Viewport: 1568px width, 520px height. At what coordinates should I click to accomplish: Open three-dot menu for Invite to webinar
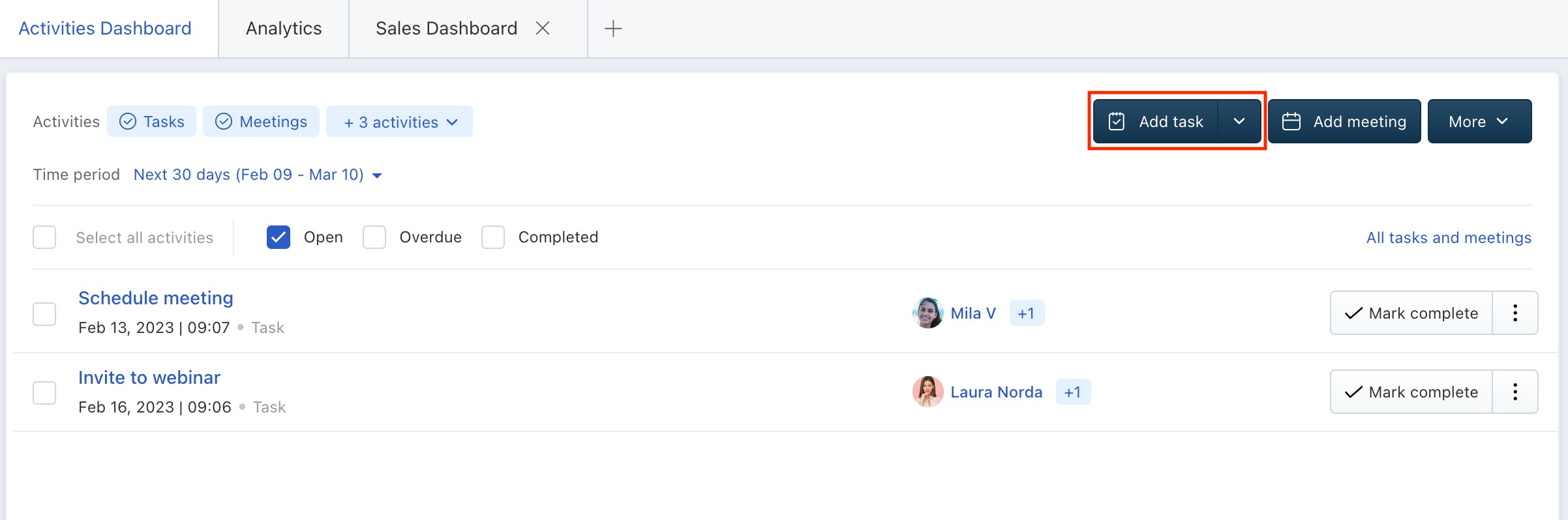(1515, 392)
